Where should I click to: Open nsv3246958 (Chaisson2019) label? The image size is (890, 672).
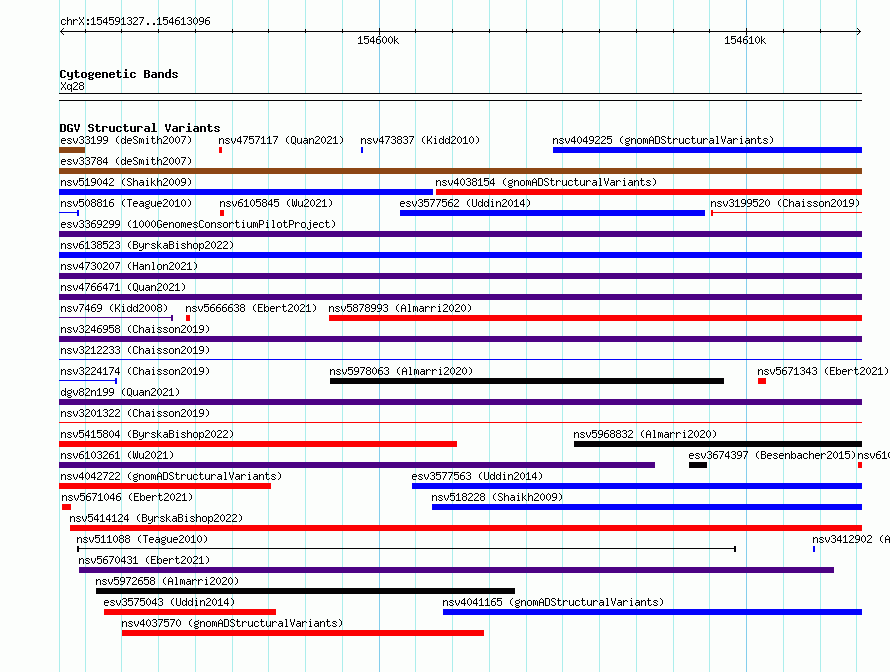tap(135, 329)
